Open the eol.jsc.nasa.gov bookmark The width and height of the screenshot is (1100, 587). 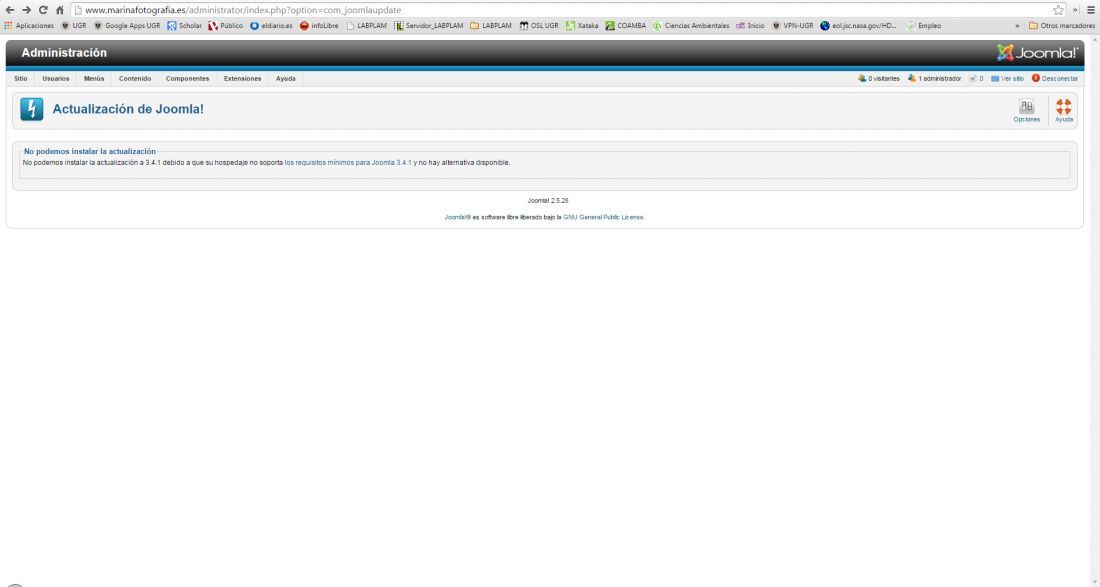click(859, 25)
